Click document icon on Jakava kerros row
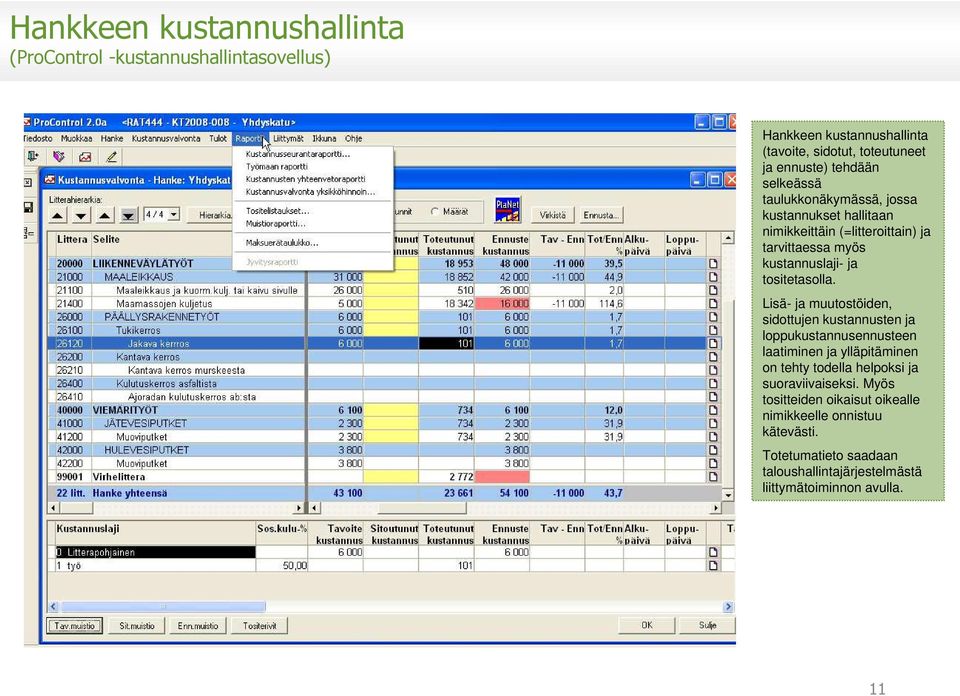Viewport: 960px width, 696px height. (713, 343)
